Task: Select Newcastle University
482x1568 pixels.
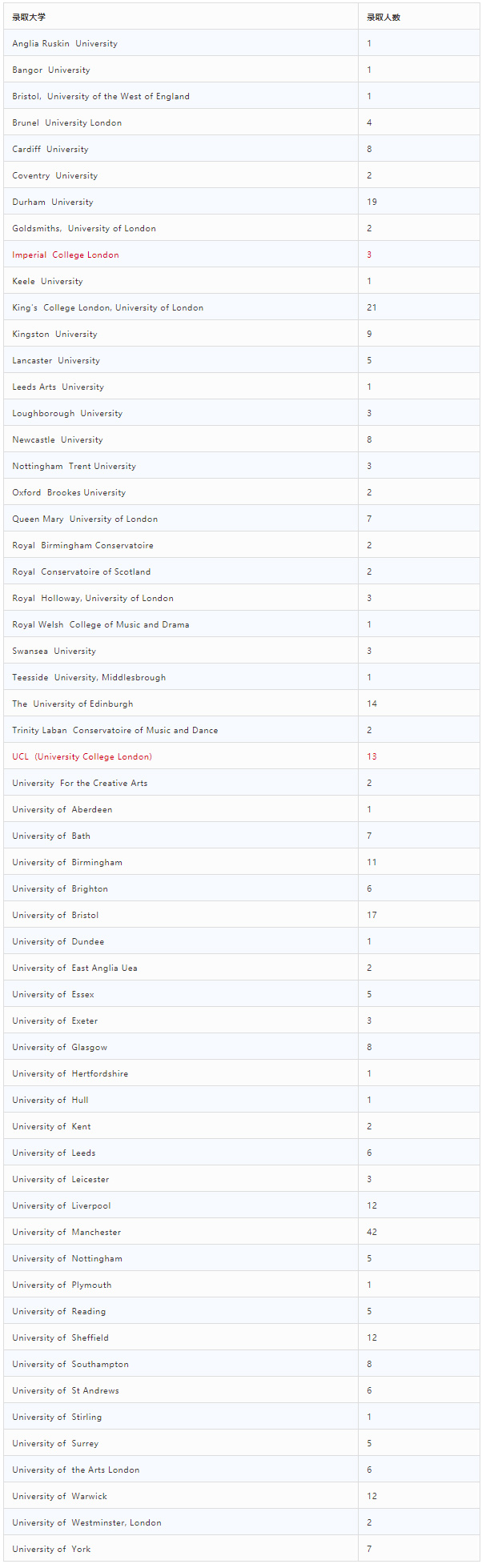Action: pyautogui.click(x=58, y=439)
